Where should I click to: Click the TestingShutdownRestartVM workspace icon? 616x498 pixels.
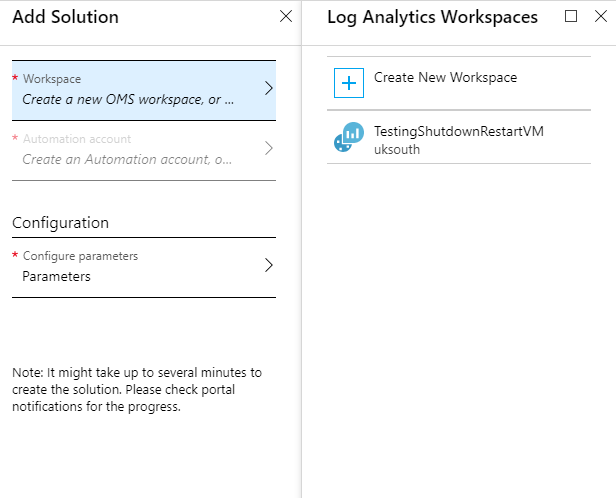point(348,139)
